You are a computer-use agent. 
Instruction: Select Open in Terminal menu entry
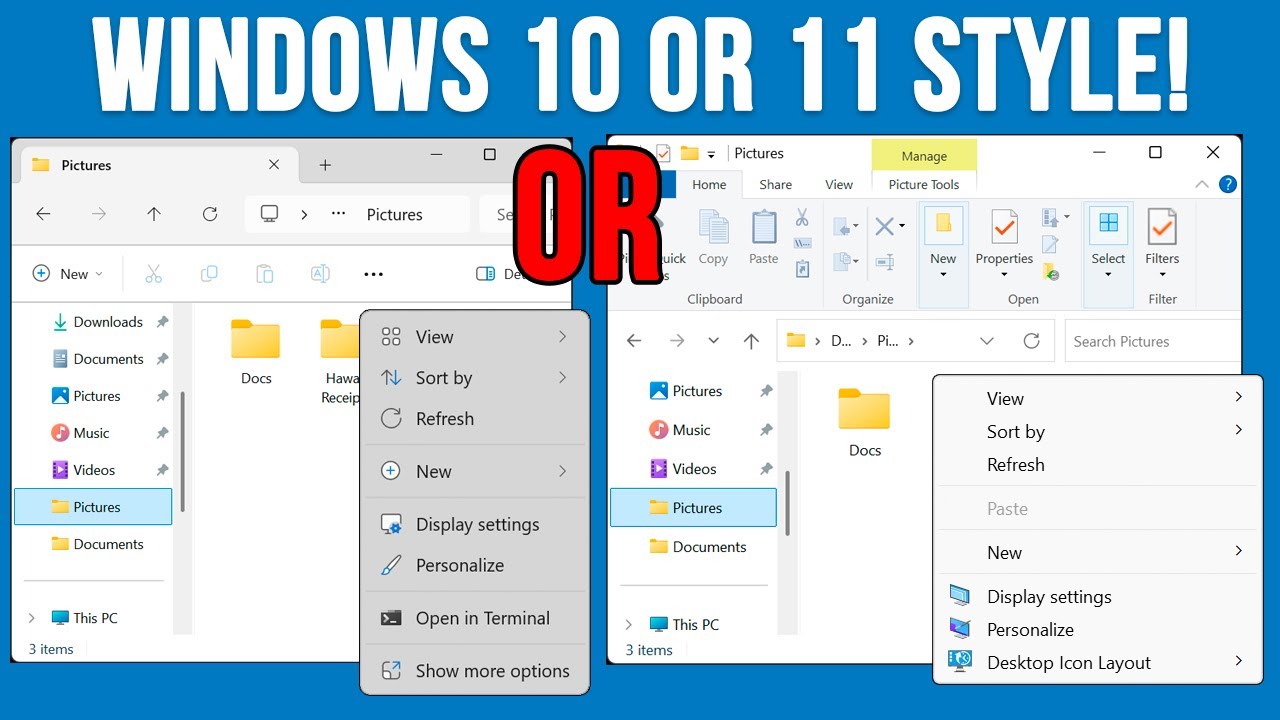(x=475, y=618)
